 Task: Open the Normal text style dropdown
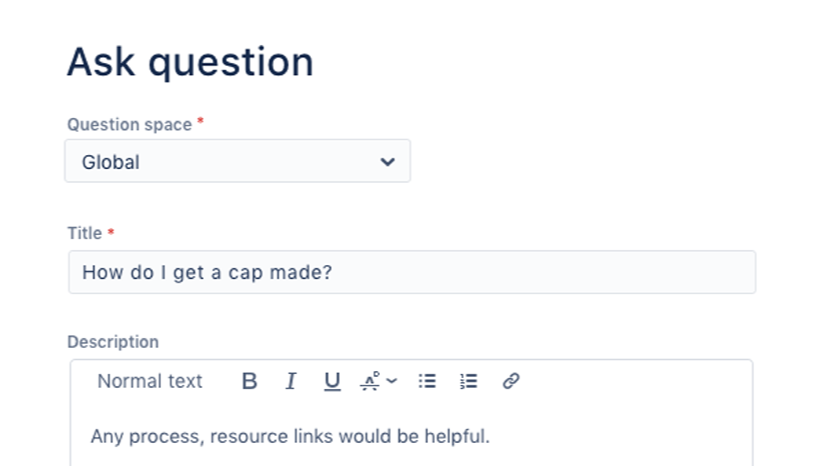(150, 381)
